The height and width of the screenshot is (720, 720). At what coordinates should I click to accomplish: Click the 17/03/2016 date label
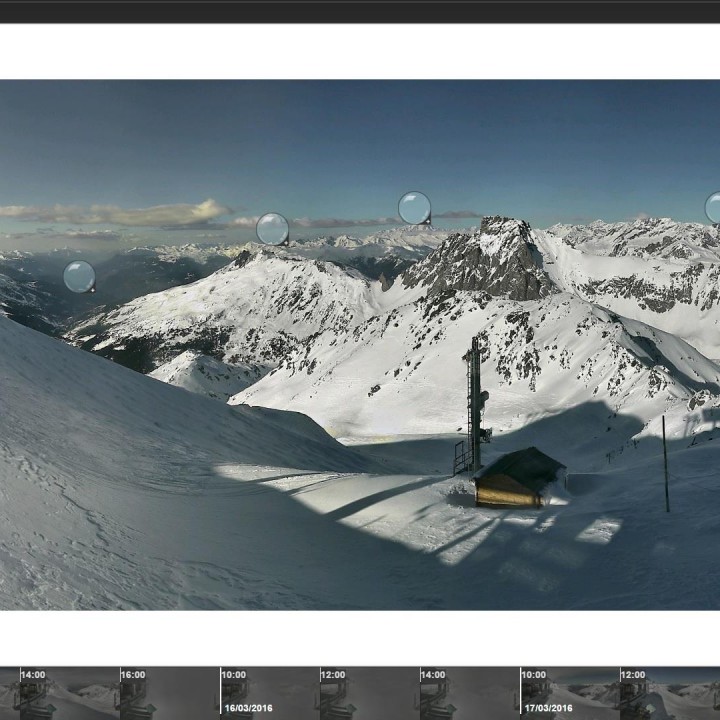pos(548,708)
